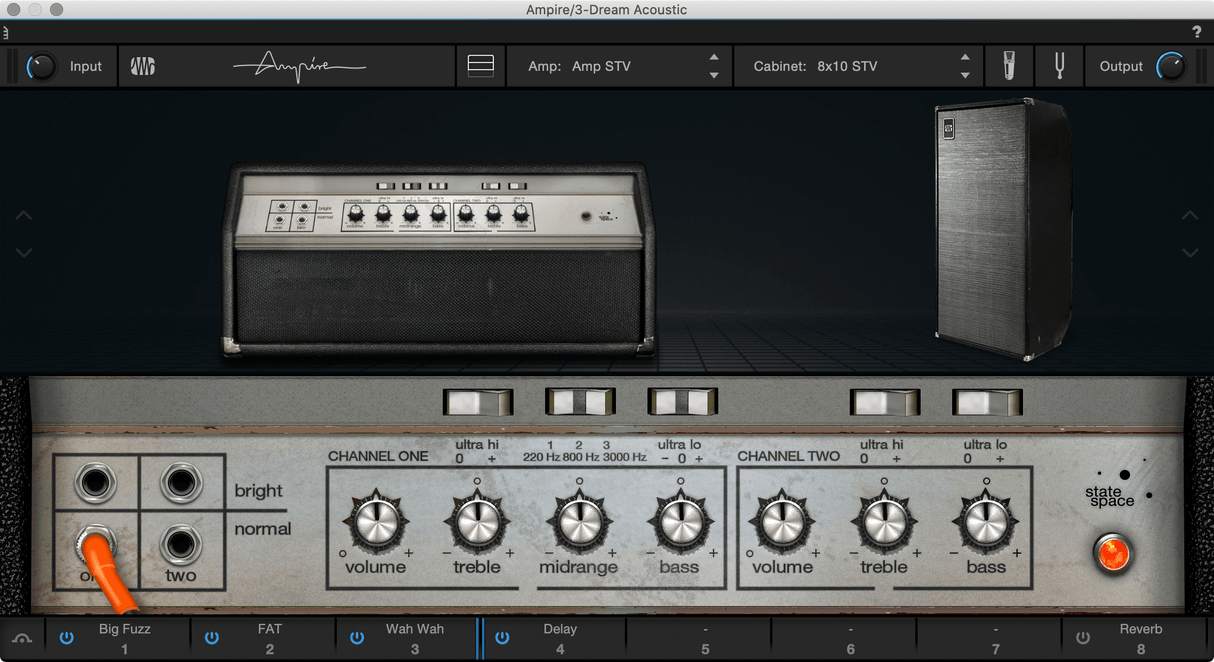
Task: Click the pedalboard cable icon bottom-left
Action: 22,637
